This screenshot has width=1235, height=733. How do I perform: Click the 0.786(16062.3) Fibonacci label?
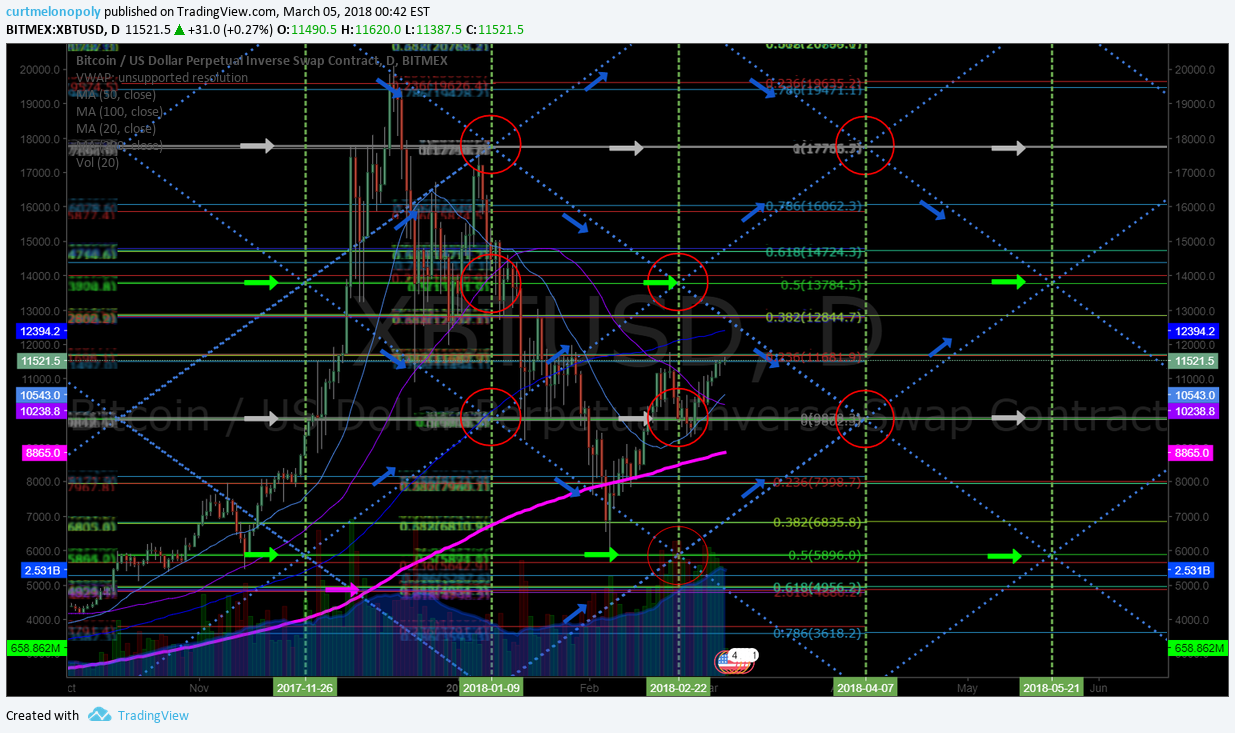click(813, 206)
